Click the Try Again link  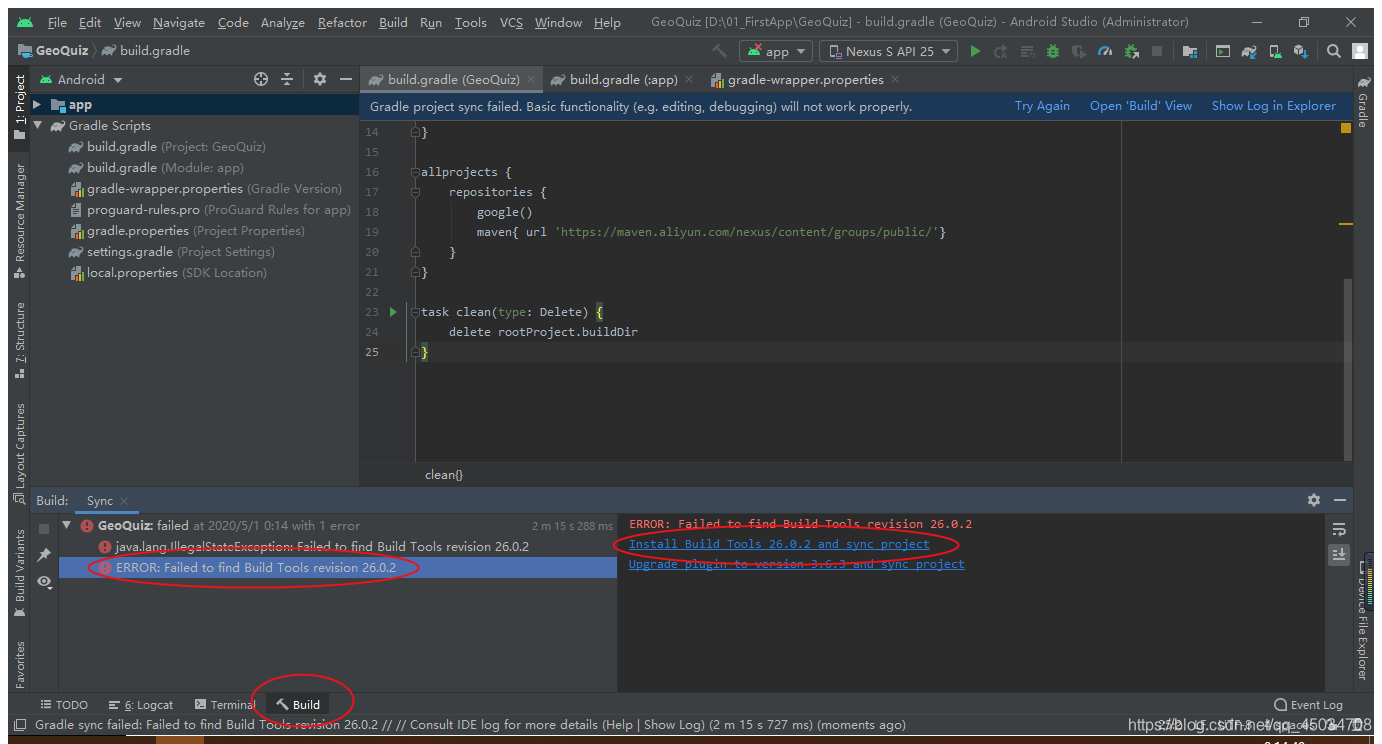point(1042,105)
